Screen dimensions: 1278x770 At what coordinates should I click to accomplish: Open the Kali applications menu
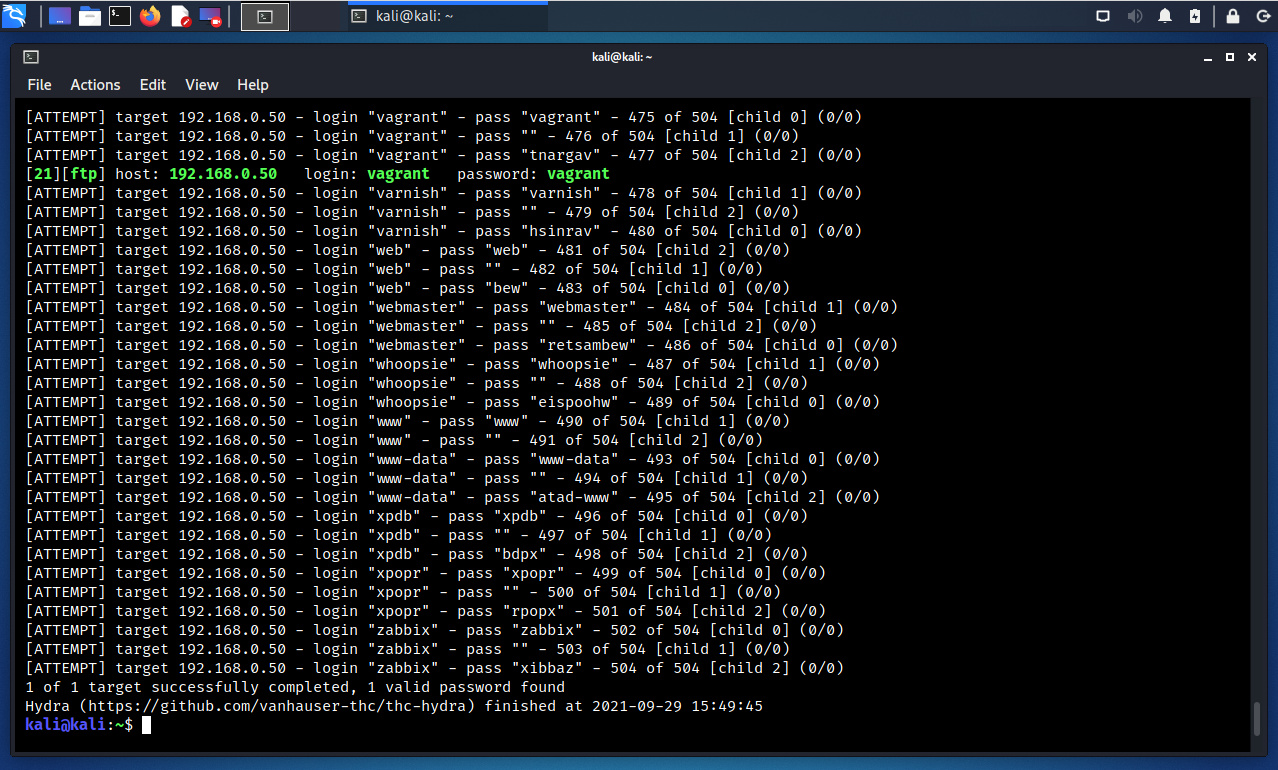[x=14, y=16]
